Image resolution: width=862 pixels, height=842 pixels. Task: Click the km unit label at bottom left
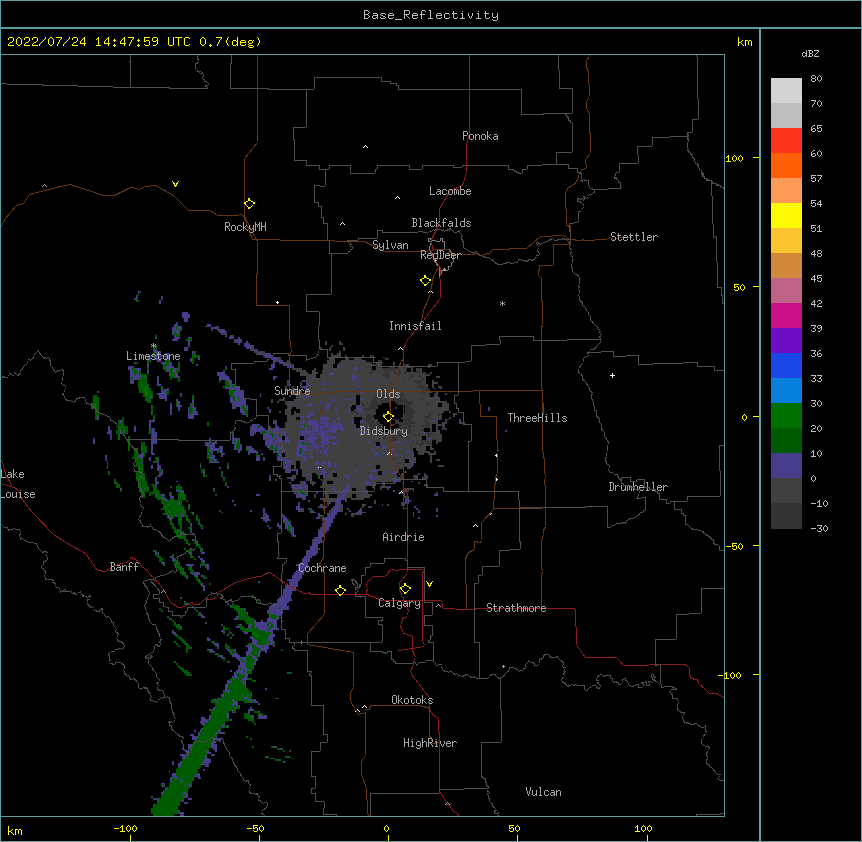(x=15, y=830)
